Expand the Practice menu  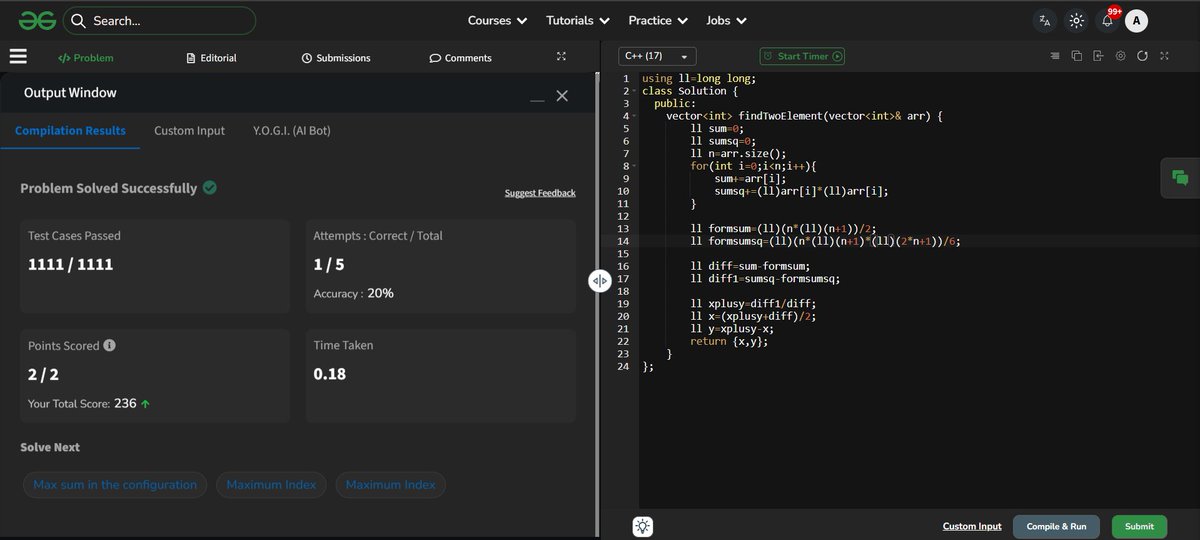tap(657, 20)
